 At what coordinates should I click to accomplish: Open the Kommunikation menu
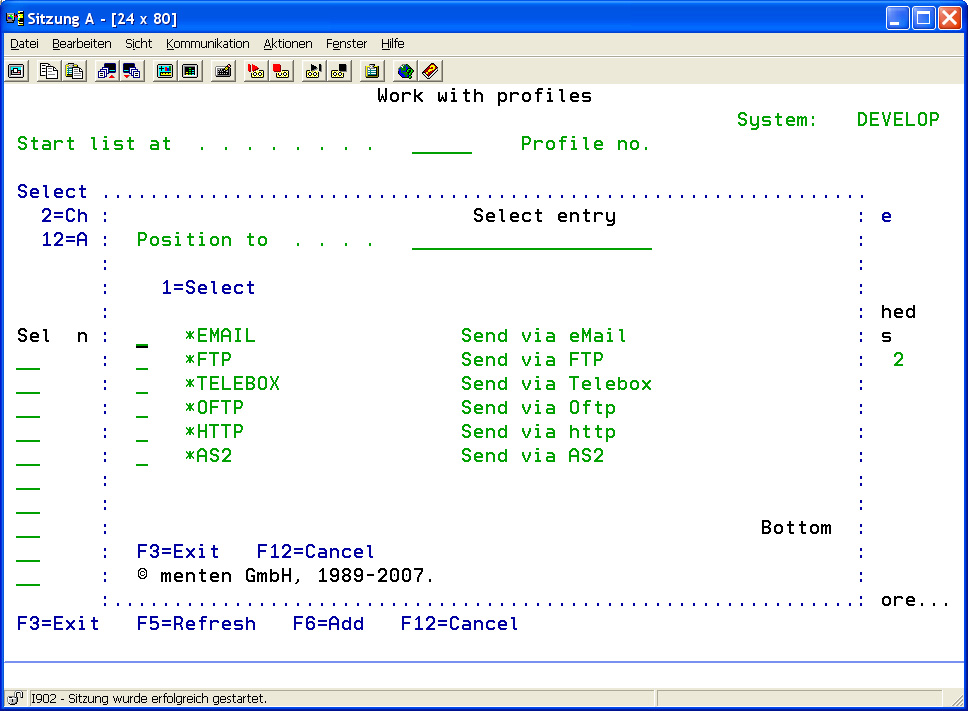(x=208, y=44)
